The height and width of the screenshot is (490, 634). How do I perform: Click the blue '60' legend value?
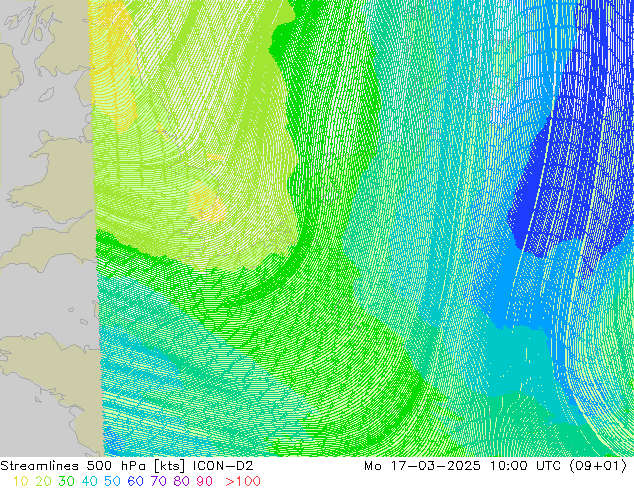[x=135, y=482]
